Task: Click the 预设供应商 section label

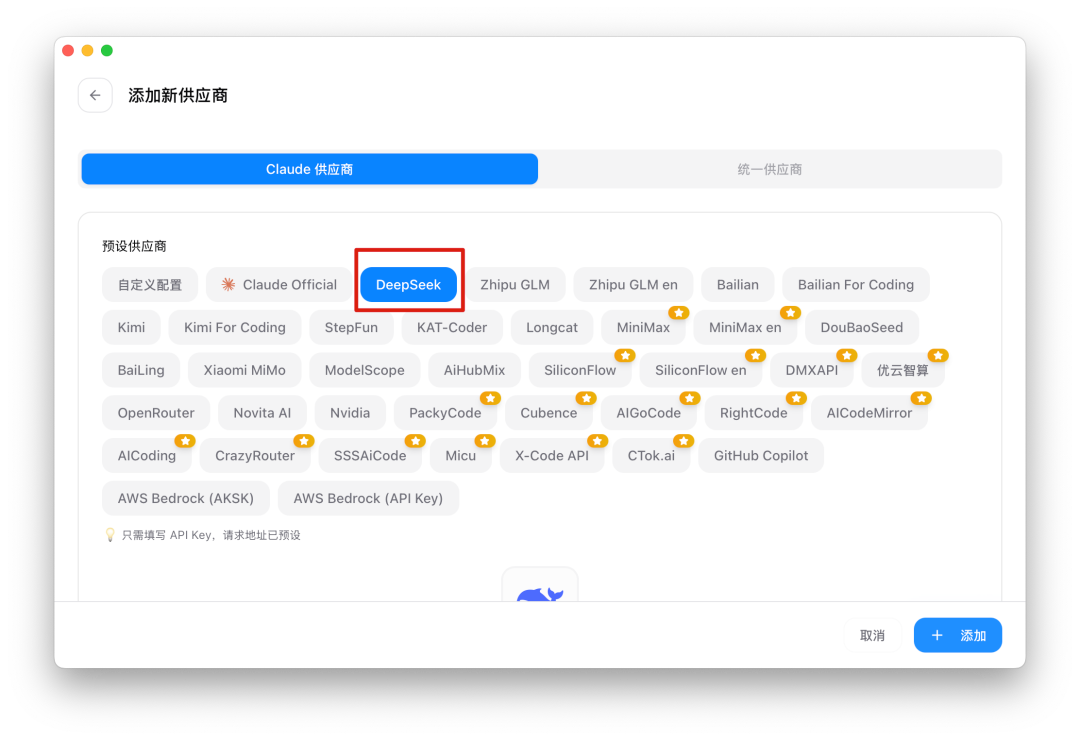Action: coord(134,246)
